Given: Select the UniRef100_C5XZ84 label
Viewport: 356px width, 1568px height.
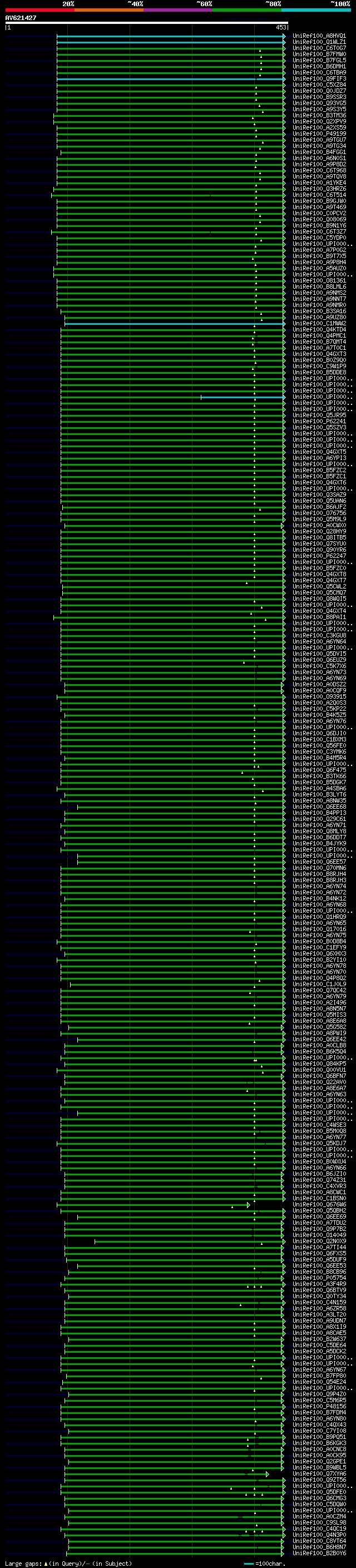Looking at the screenshot, I should coord(319,85).
